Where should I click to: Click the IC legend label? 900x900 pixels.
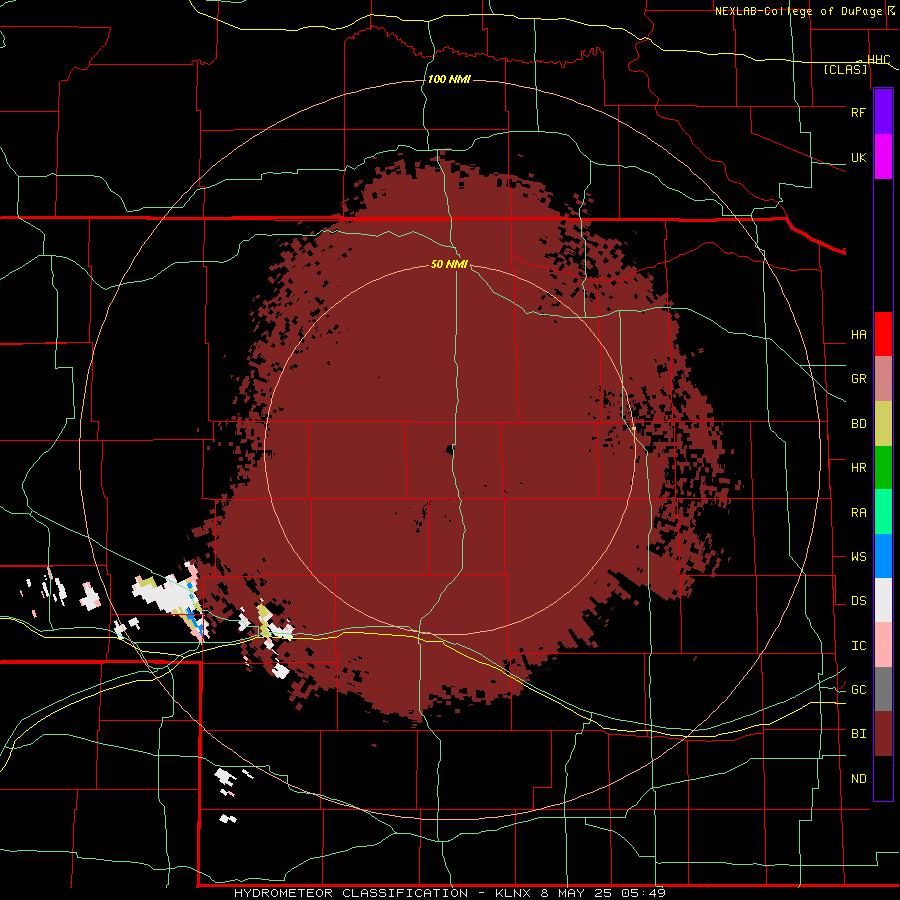pyautogui.click(x=858, y=646)
